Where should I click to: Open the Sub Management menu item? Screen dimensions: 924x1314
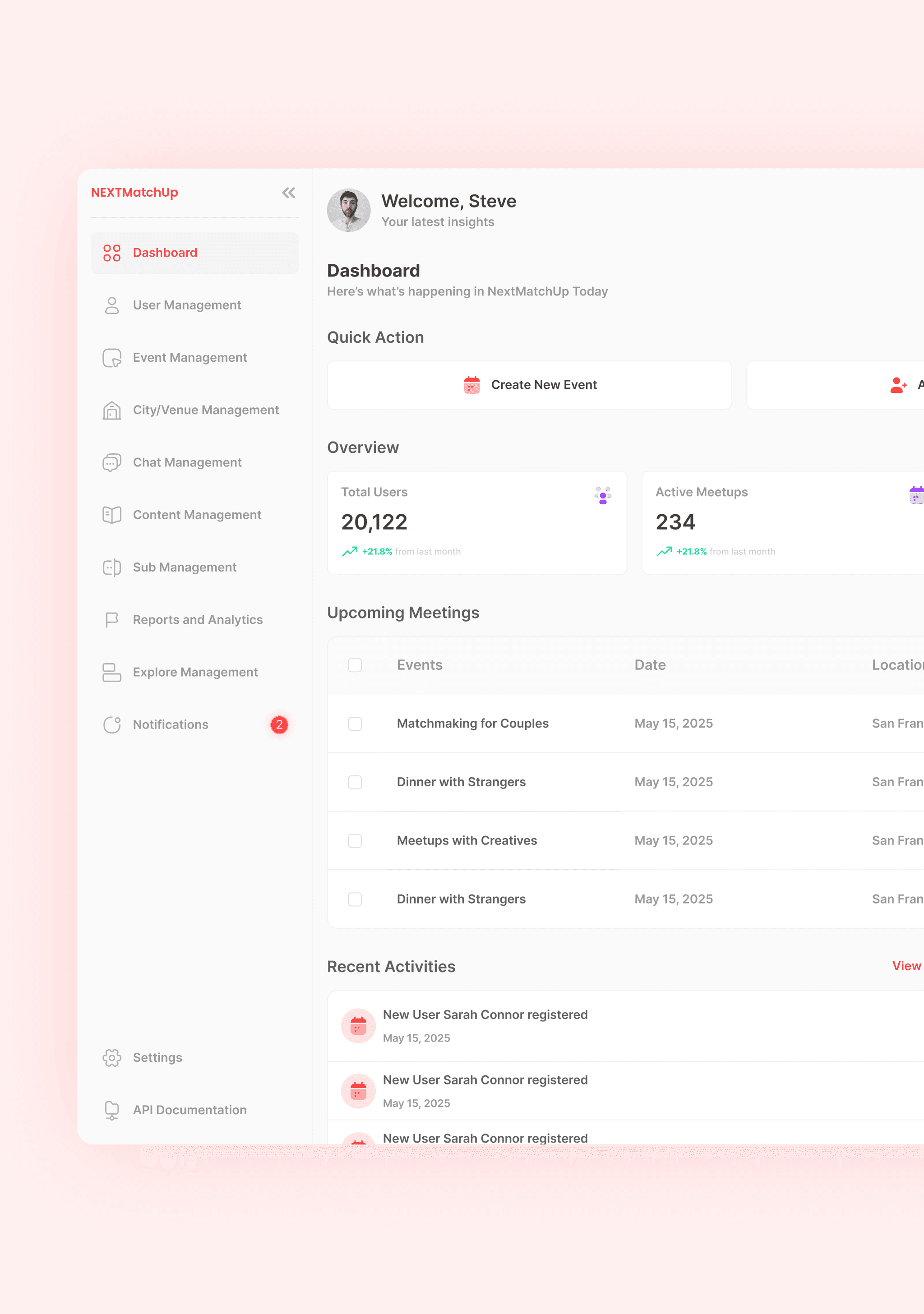click(185, 567)
